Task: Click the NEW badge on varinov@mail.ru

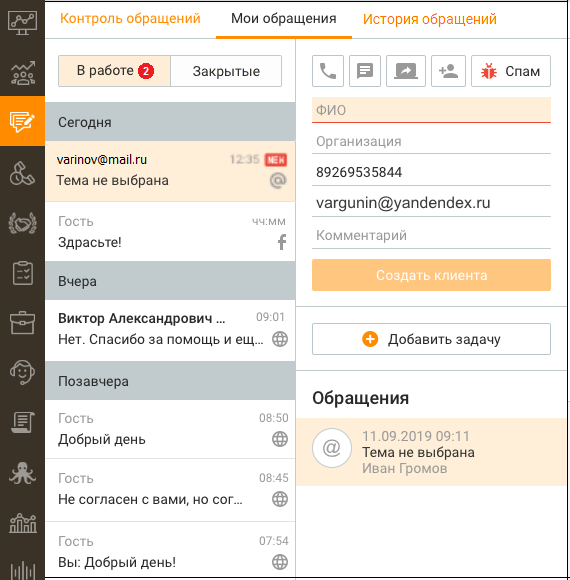Action: pyautogui.click(x=276, y=160)
